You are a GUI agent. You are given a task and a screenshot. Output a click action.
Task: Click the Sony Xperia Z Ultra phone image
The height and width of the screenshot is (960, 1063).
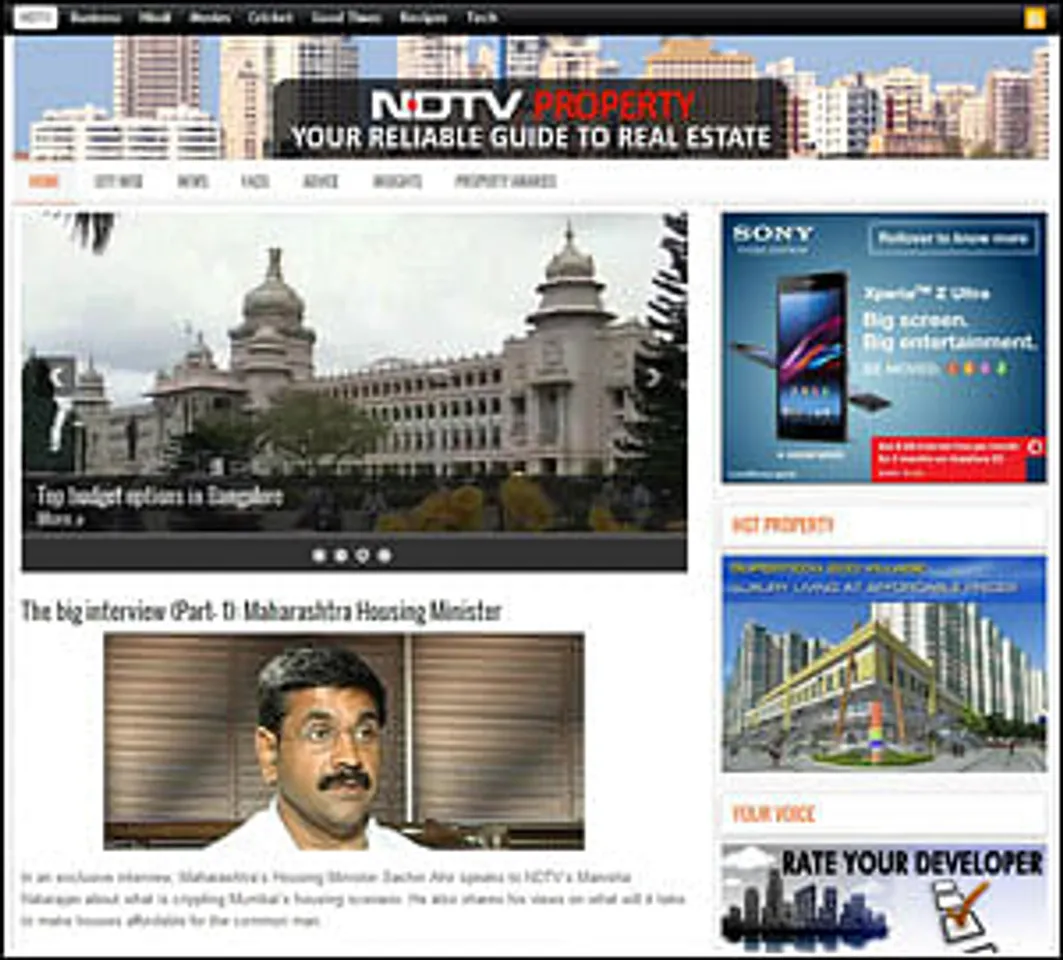coord(812,357)
